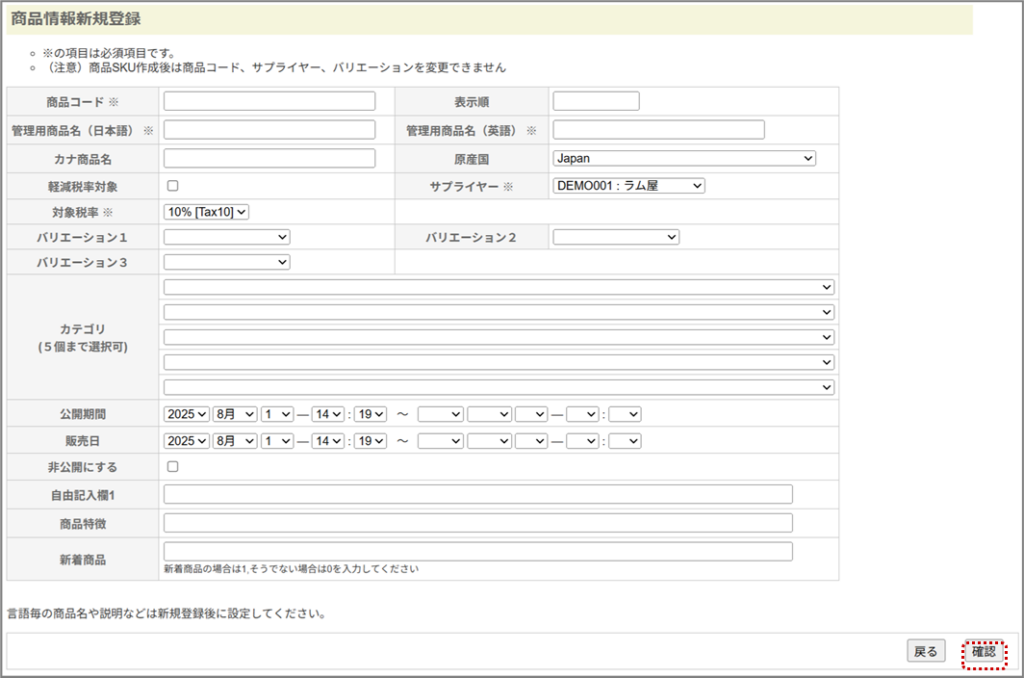Click the 商品コード input field
This screenshot has width=1024, height=678.
[x=269, y=101]
